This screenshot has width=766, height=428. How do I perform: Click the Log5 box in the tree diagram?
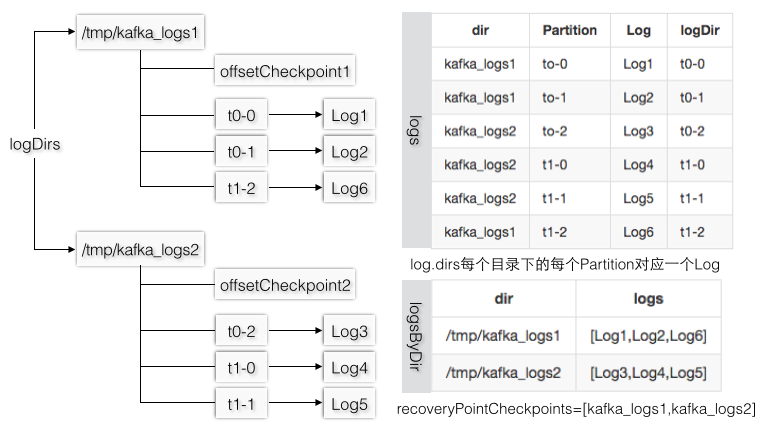pos(349,404)
